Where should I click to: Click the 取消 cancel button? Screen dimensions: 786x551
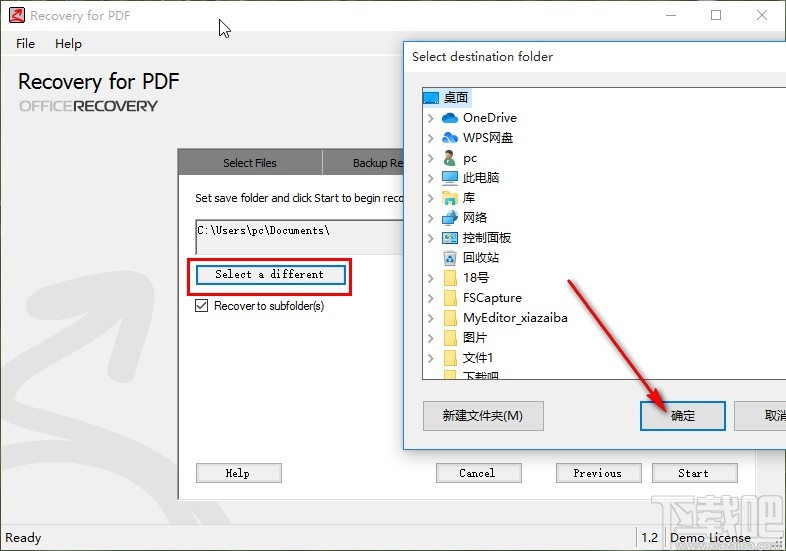760,416
